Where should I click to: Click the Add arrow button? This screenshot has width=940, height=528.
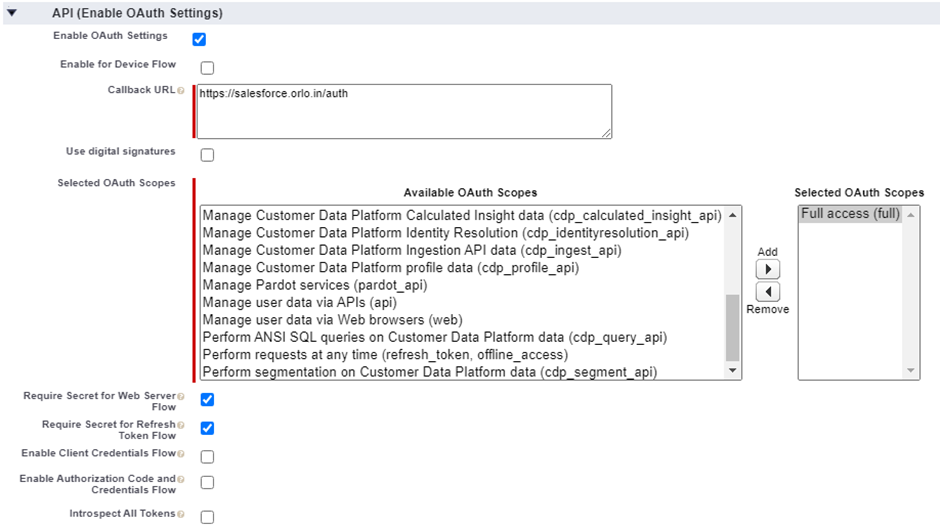click(x=767, y=270)
